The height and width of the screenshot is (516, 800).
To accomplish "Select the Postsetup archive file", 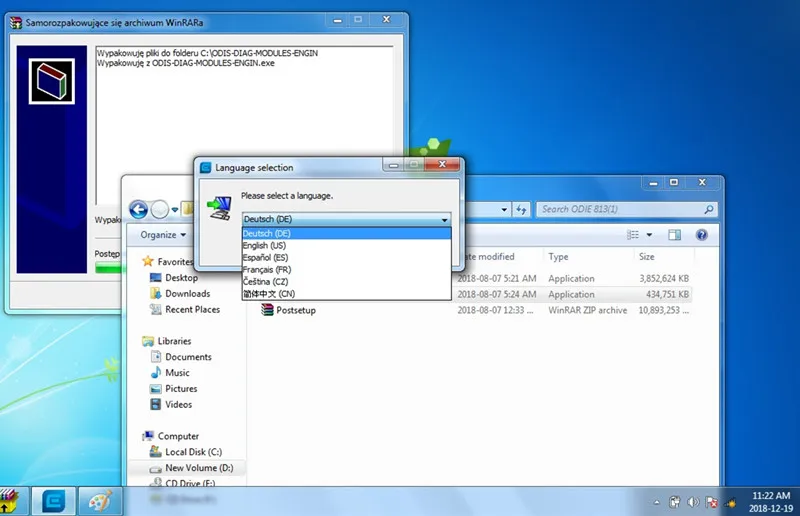I will click(x=295, y=310).
